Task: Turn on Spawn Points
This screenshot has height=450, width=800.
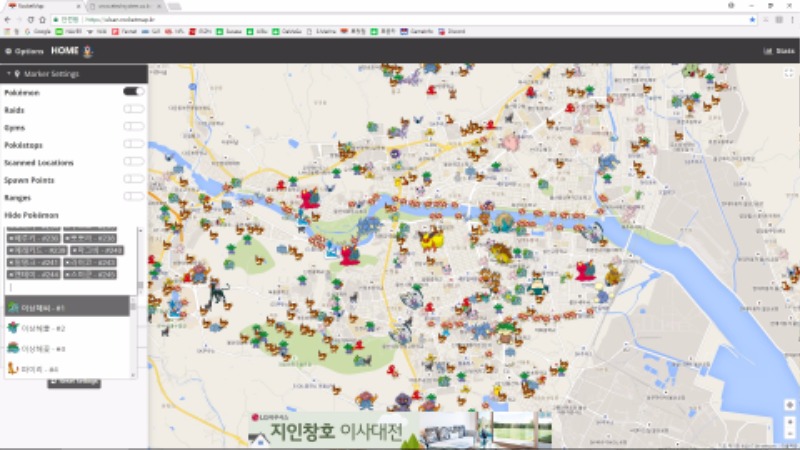Action: 134,179
